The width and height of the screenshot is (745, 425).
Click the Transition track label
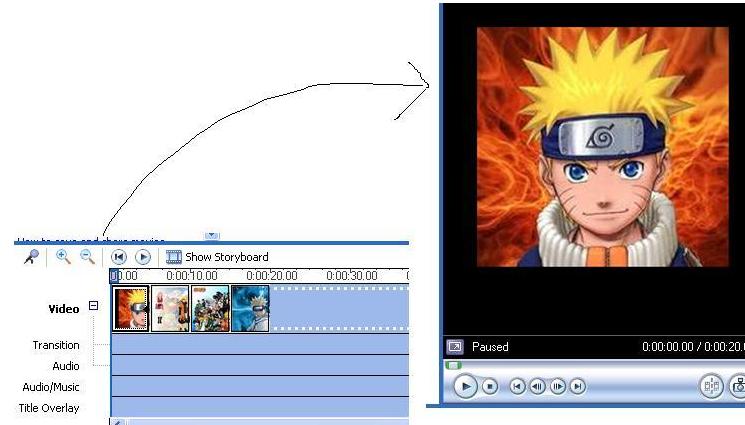[56, 345]
